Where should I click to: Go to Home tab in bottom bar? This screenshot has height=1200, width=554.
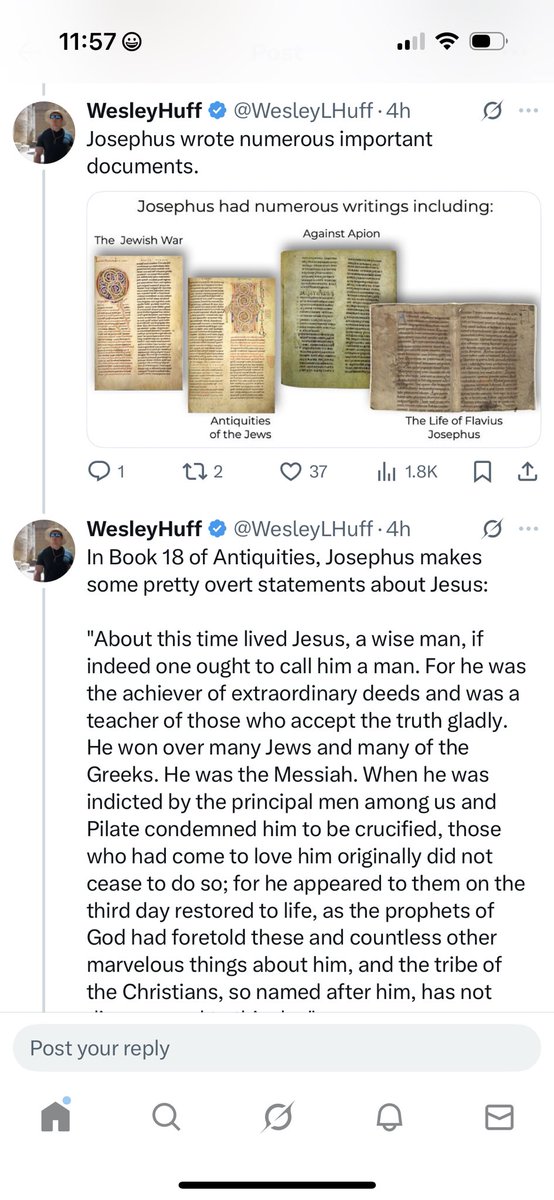point(56,1117)
